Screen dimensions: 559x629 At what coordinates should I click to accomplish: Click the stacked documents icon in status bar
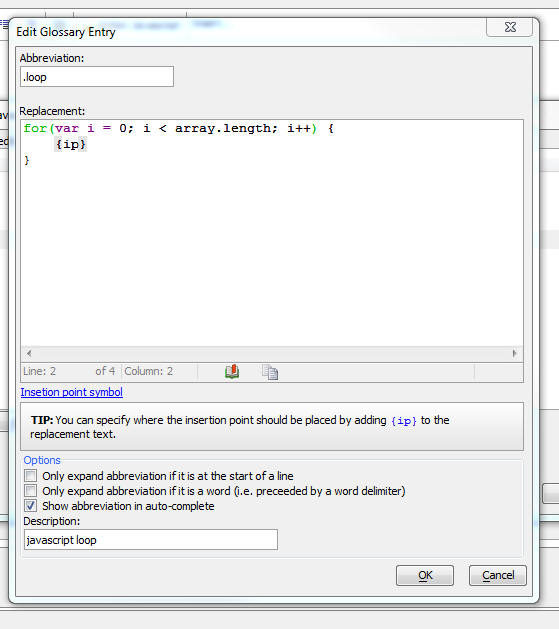[x=270, y=372]
